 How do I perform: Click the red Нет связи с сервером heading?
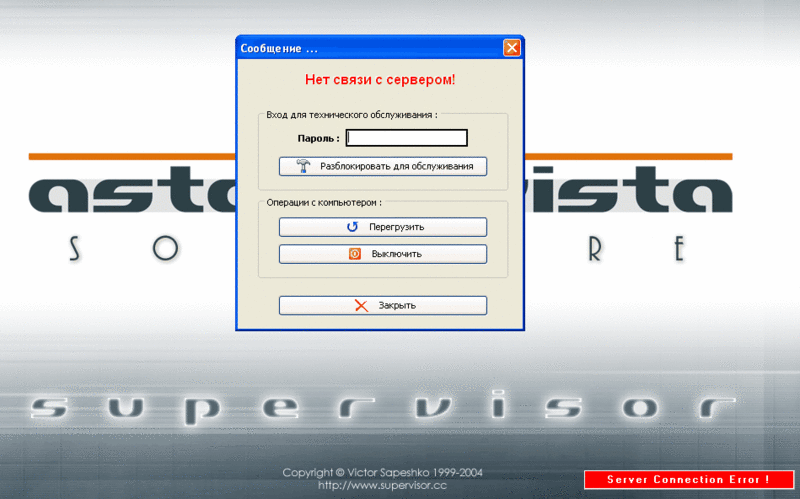(x=380, y=80)
